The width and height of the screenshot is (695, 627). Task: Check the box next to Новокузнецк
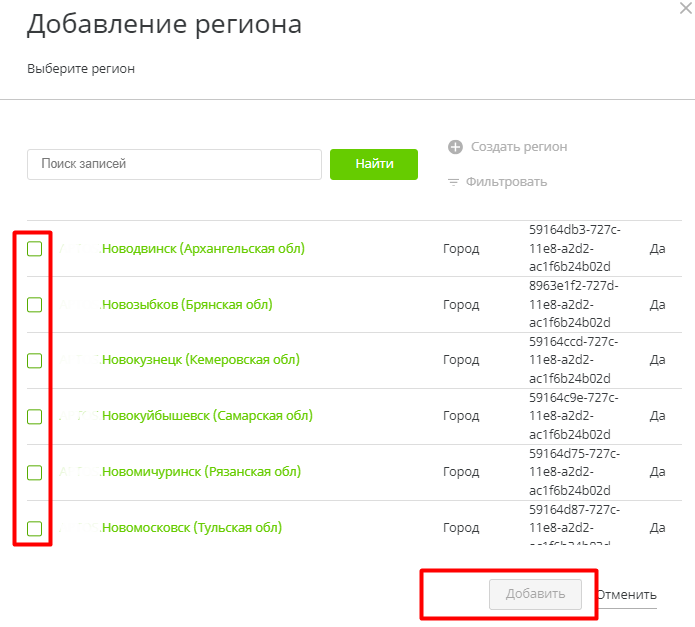35,361
